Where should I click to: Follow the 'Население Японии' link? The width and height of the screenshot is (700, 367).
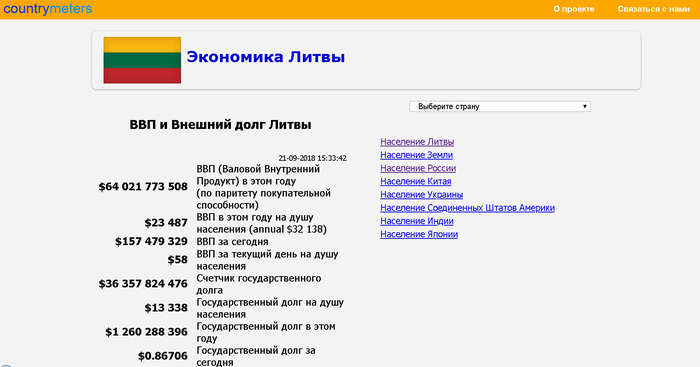pyautogui.click(x=419, y=234)
